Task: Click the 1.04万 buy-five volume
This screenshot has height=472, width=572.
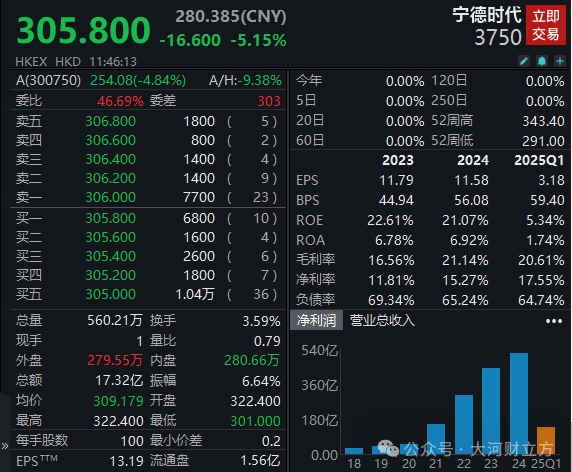Action: (x=195, y=294)
